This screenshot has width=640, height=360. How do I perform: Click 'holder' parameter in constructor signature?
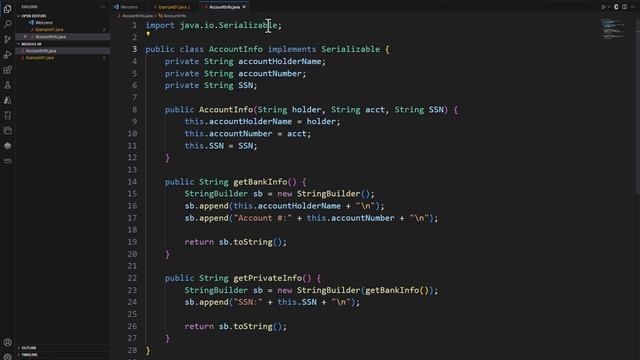click(306, 109)
